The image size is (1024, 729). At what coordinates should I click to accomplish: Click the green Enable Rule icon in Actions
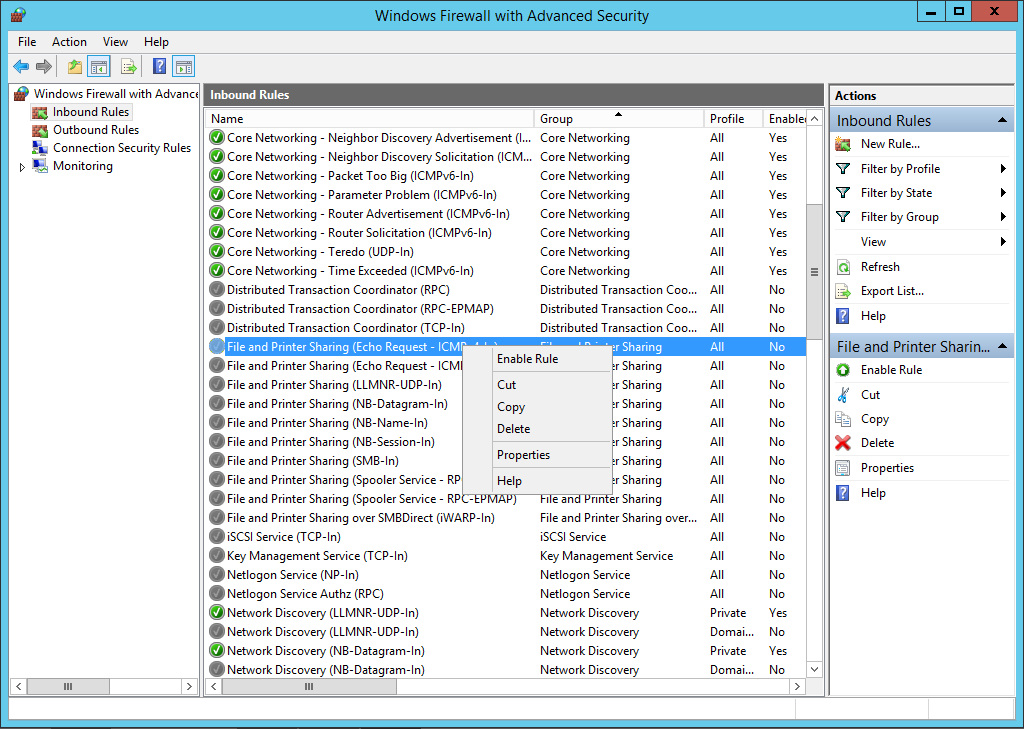click(843, 370)
